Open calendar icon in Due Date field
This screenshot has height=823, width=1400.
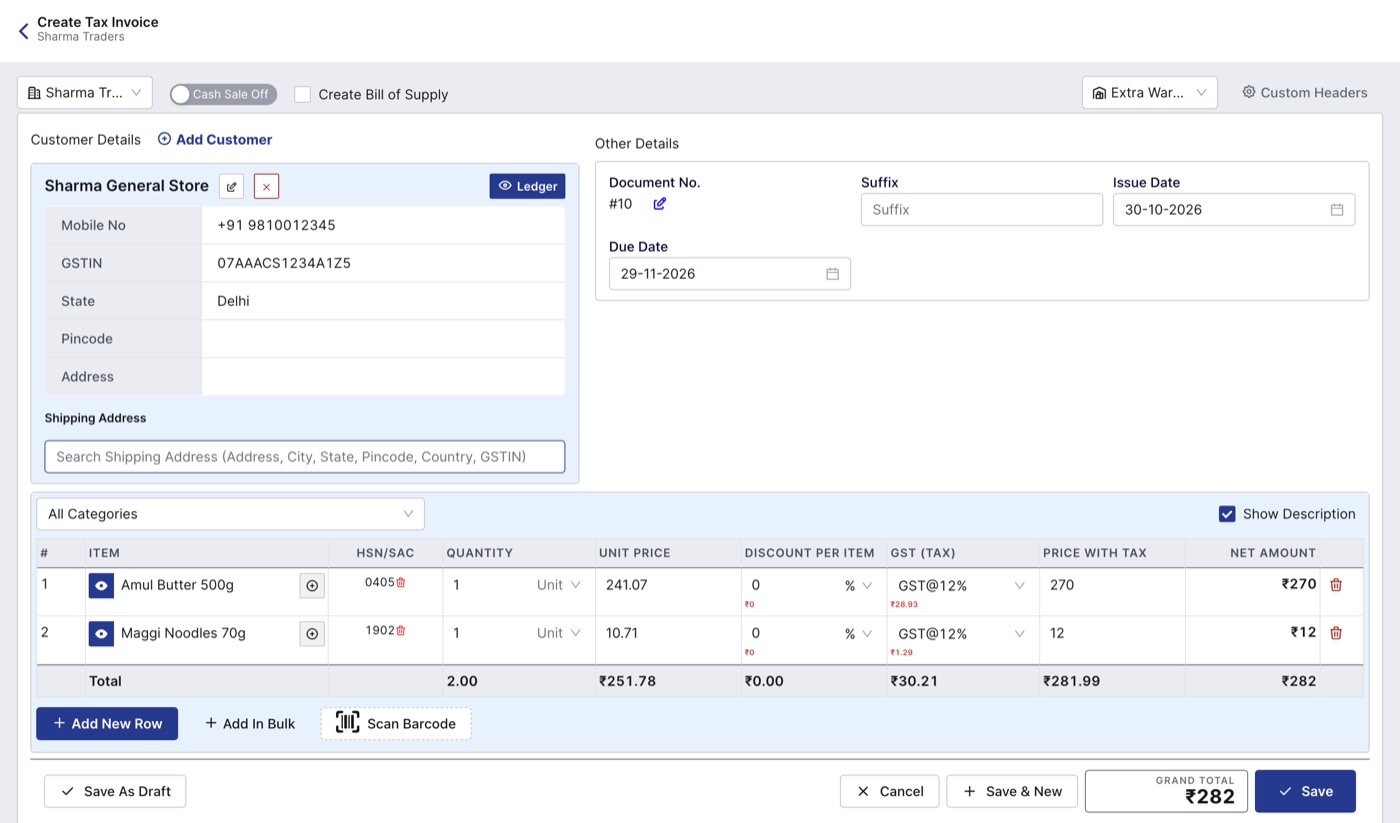point(832,273)
